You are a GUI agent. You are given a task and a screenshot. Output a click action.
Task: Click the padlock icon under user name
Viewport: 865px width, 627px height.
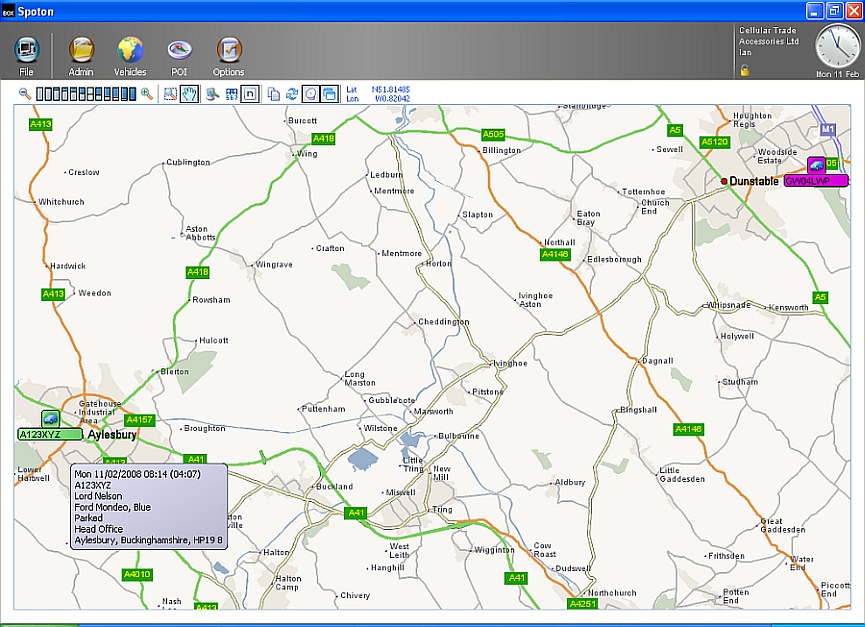coord(744,70)
